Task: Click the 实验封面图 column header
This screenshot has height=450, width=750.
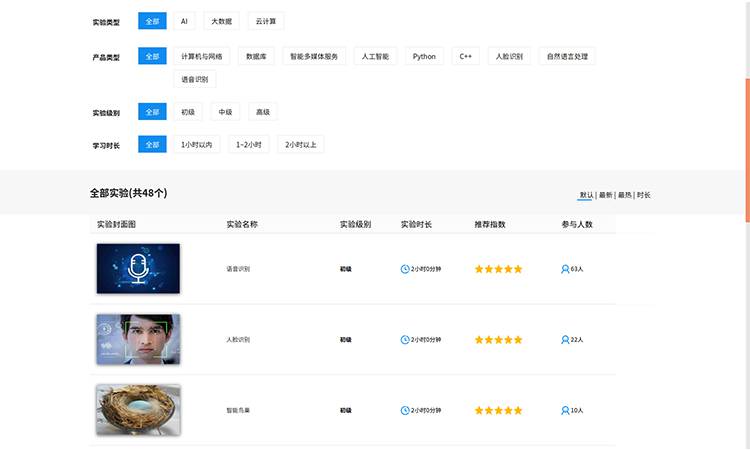Action: pyautogui.click(x=116, y=224)
